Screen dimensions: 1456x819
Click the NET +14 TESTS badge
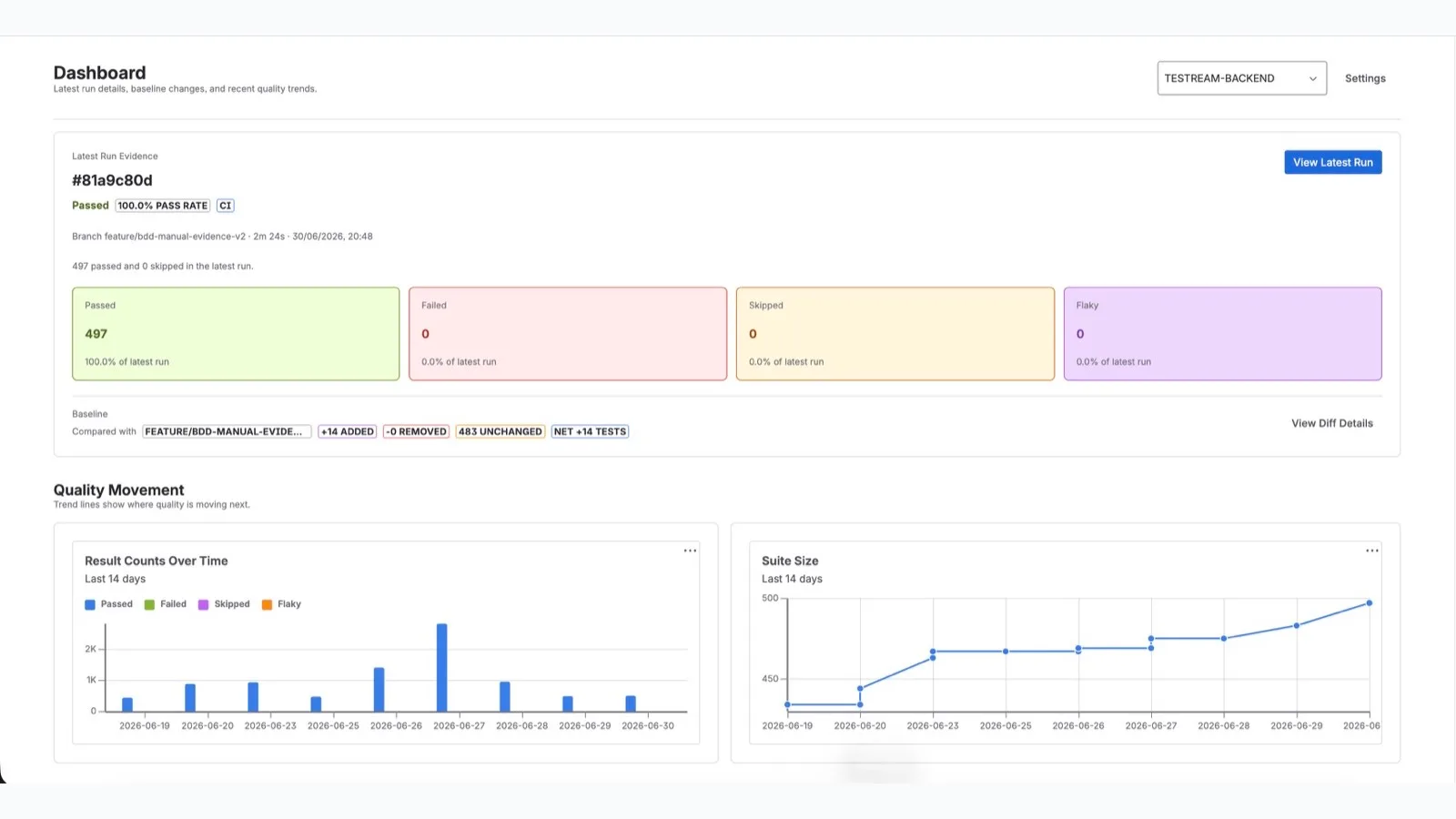tap(590, 431)
